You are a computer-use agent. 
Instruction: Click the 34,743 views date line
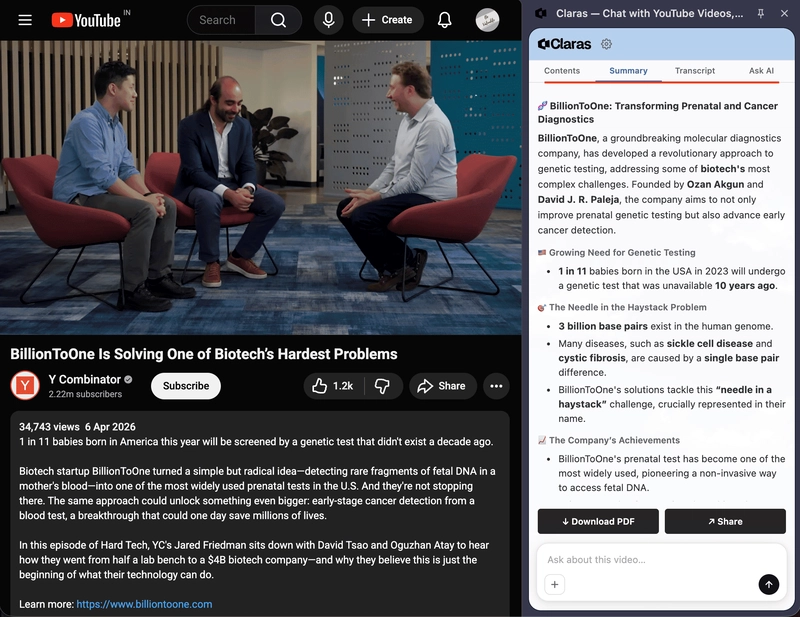coord(77,427)
